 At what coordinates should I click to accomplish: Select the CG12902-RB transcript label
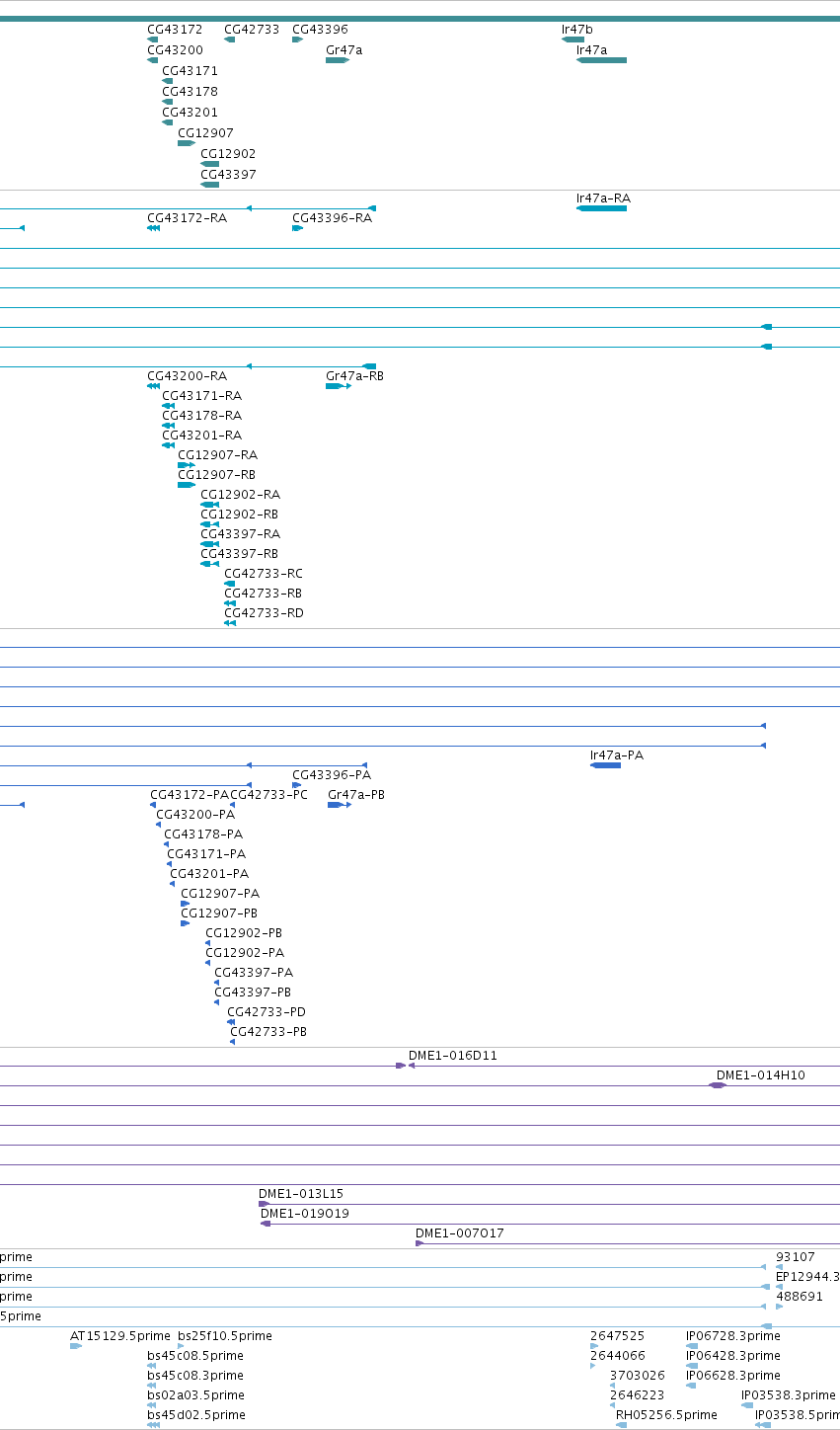(240, 515)
